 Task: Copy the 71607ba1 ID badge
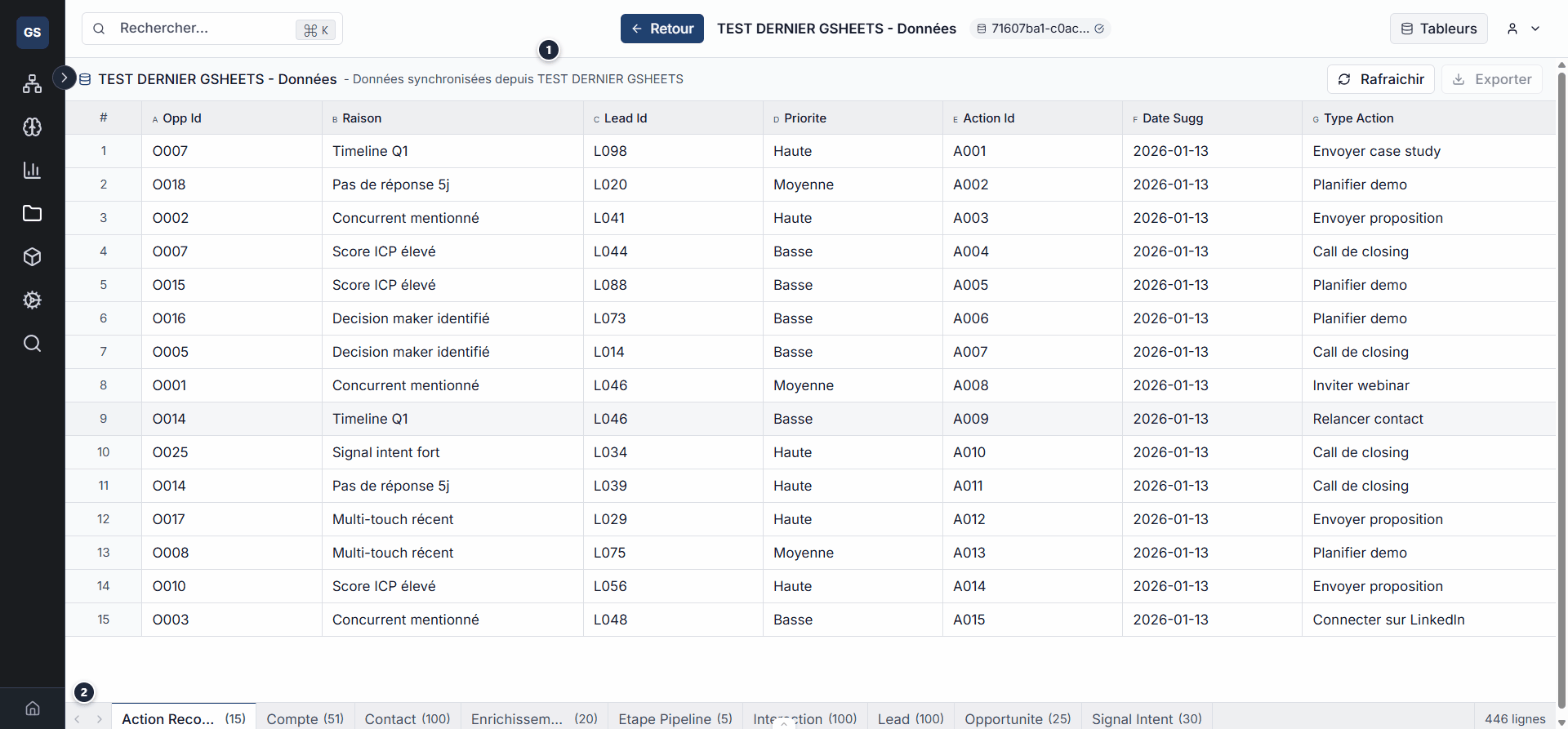(1040, 29)
